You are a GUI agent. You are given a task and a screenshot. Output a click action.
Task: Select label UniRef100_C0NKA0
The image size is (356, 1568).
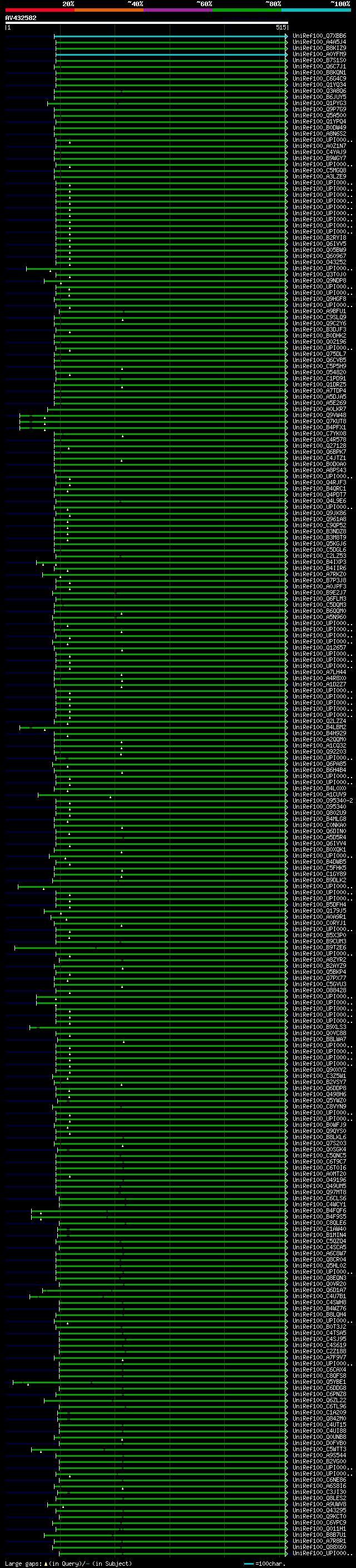[319, 825]
